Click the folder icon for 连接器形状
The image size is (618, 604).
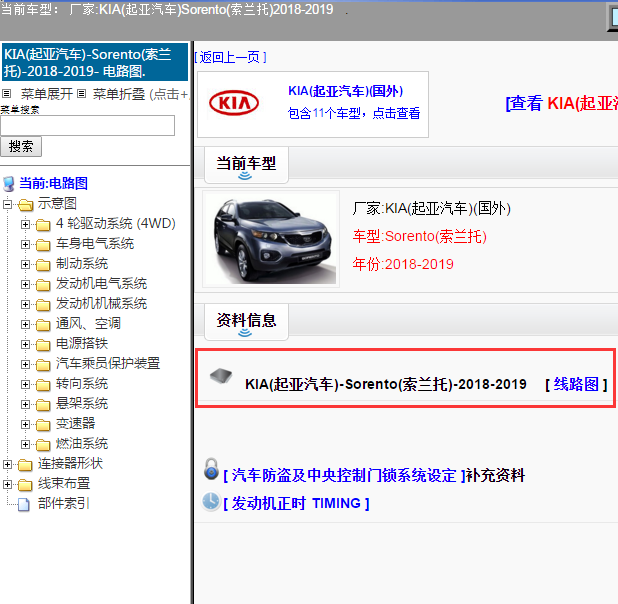point(25,465)
